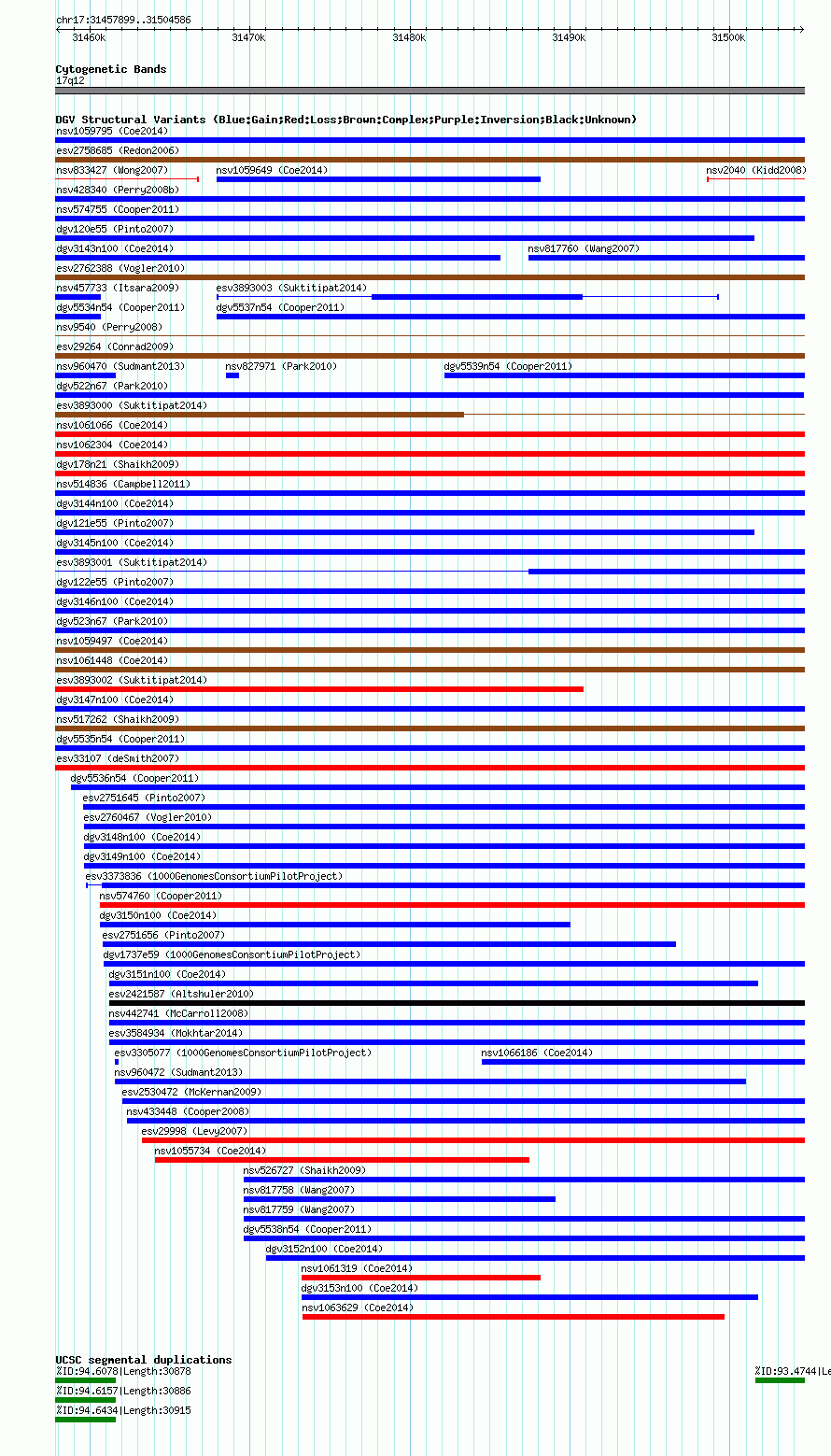This screenshot has width=831, height=1456.
Task: Open the nsv833427 (Wong2007) variant label
Action: 112,170
